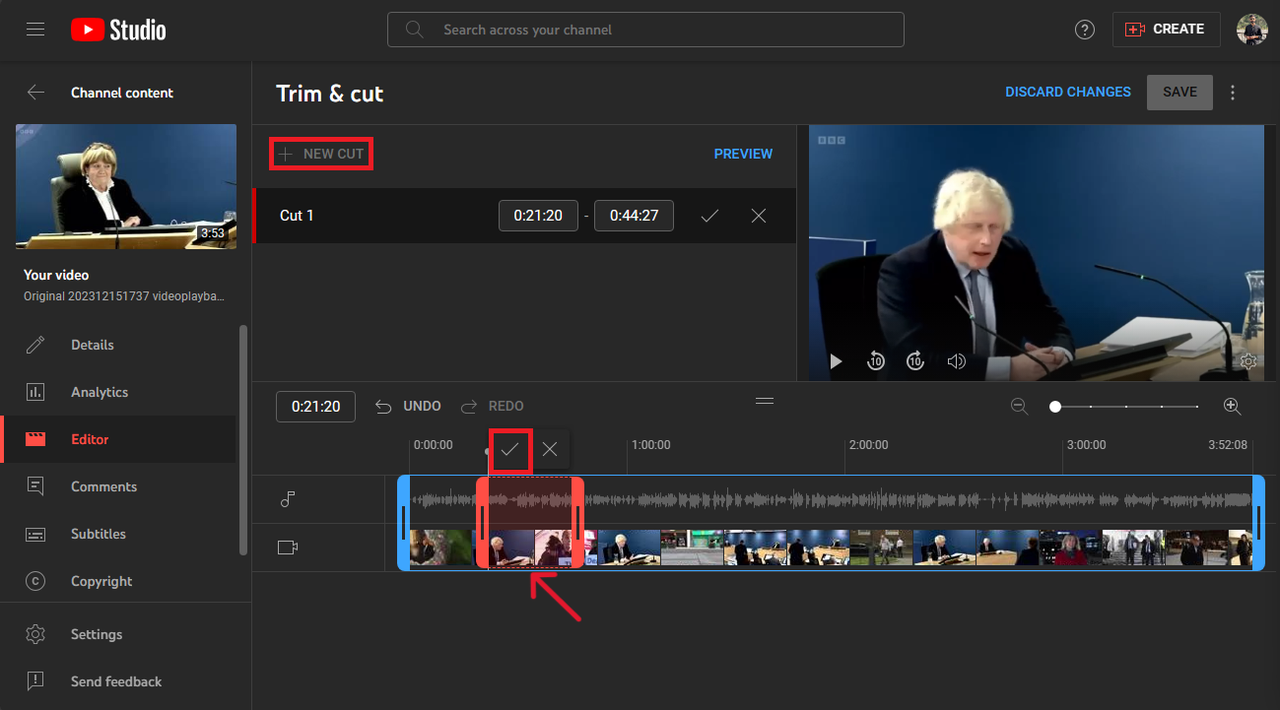Start a new cut with the NEW CUT button

(320, 153)
